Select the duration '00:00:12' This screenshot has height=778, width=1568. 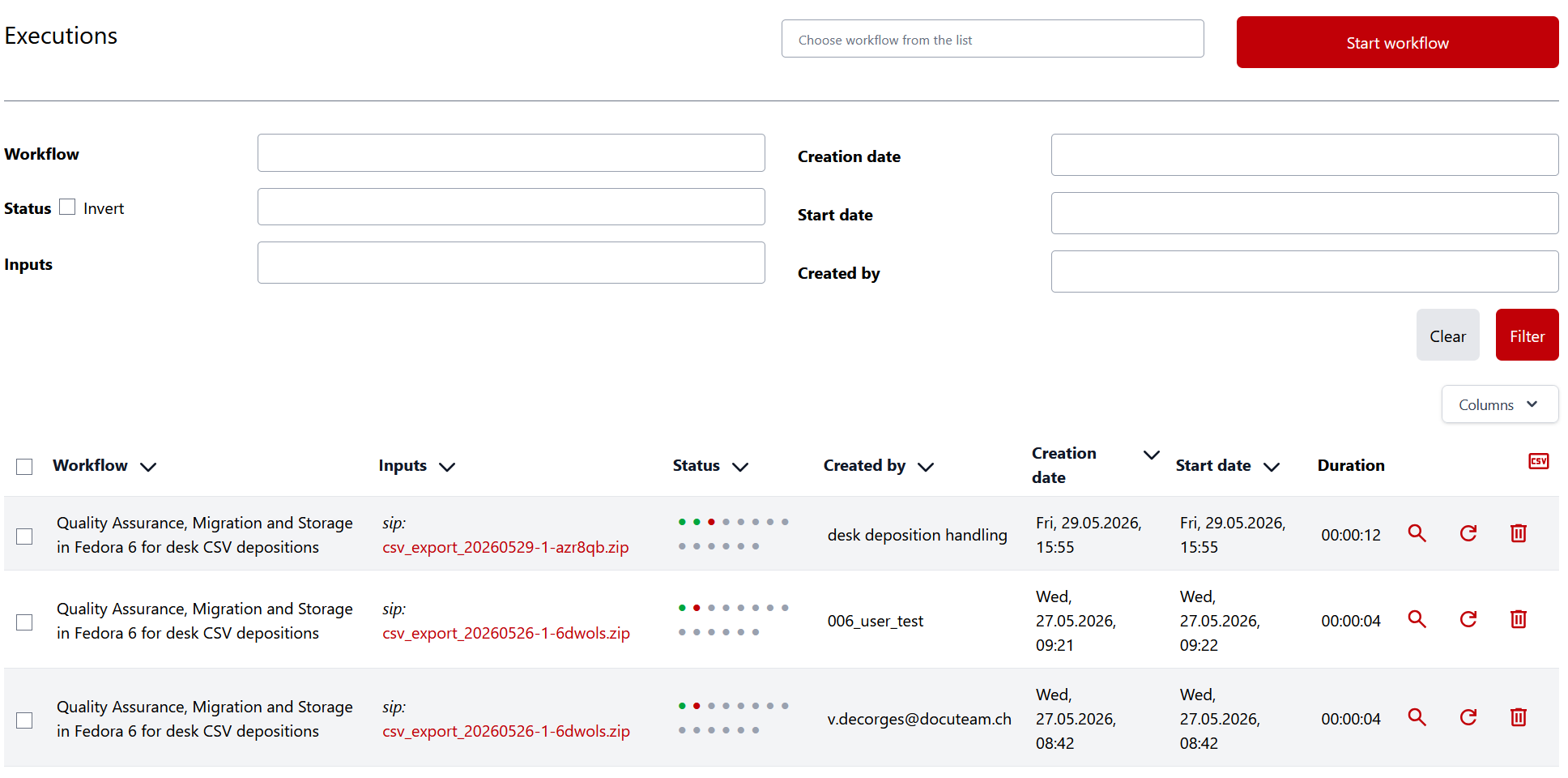click(x=1351, y=535)
